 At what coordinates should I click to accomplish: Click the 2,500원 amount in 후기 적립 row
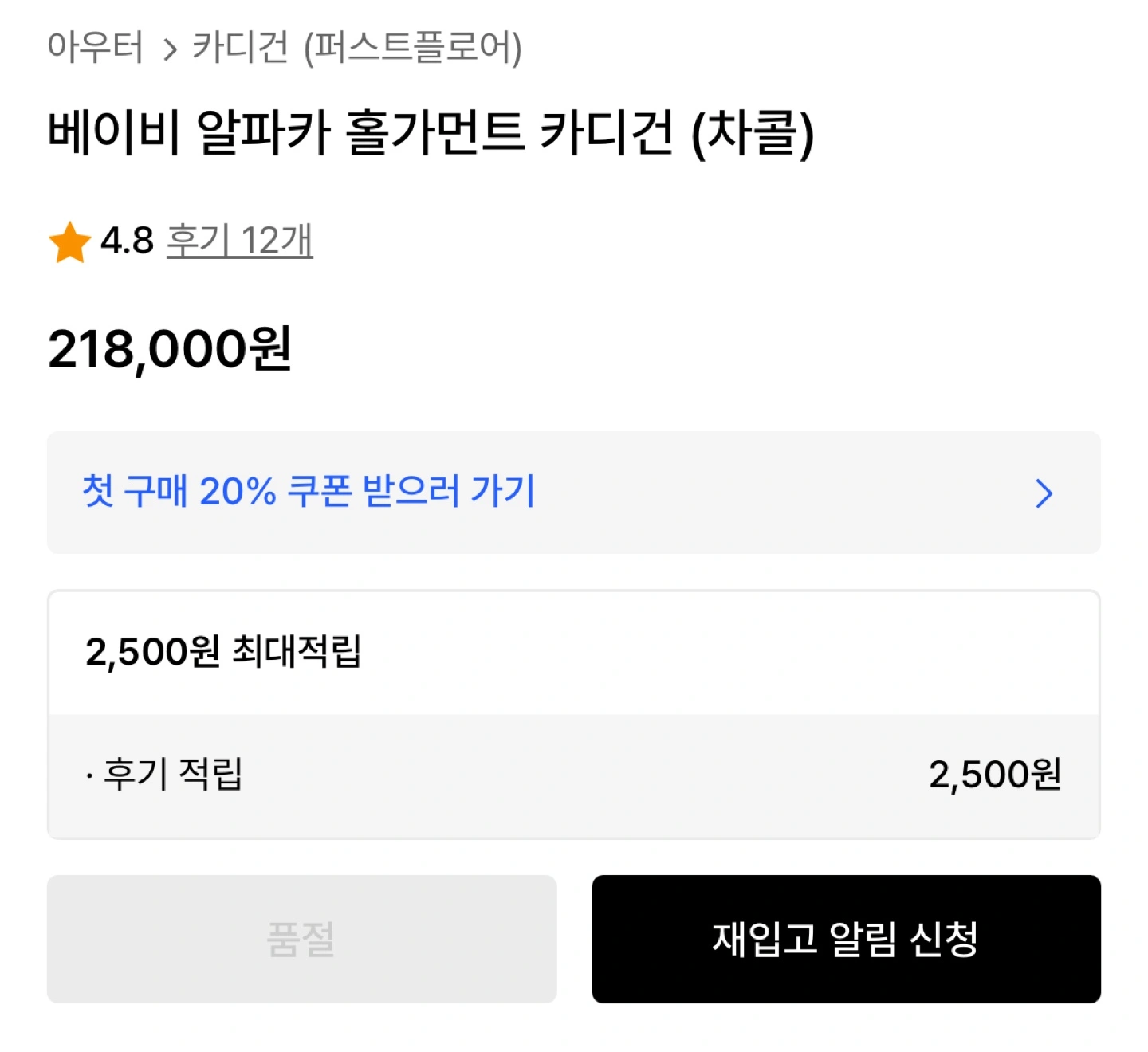tap(994, 775)
